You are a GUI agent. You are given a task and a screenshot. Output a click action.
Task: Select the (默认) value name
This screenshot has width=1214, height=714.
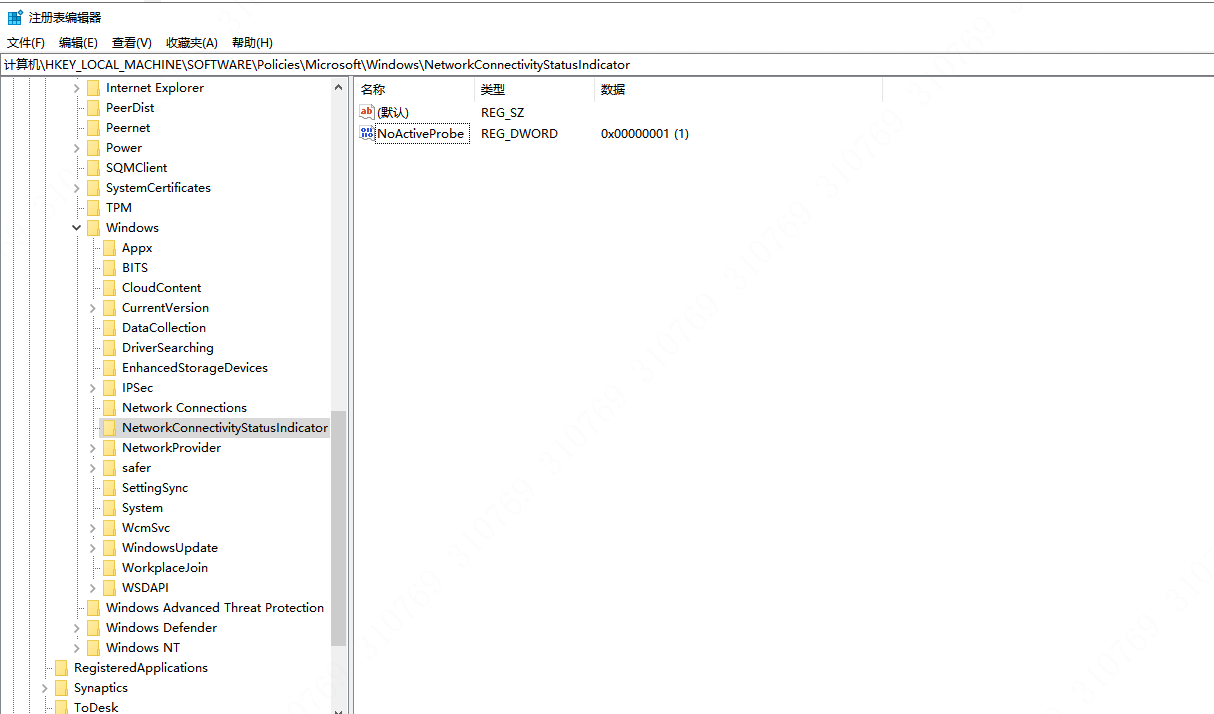point(393,113)
